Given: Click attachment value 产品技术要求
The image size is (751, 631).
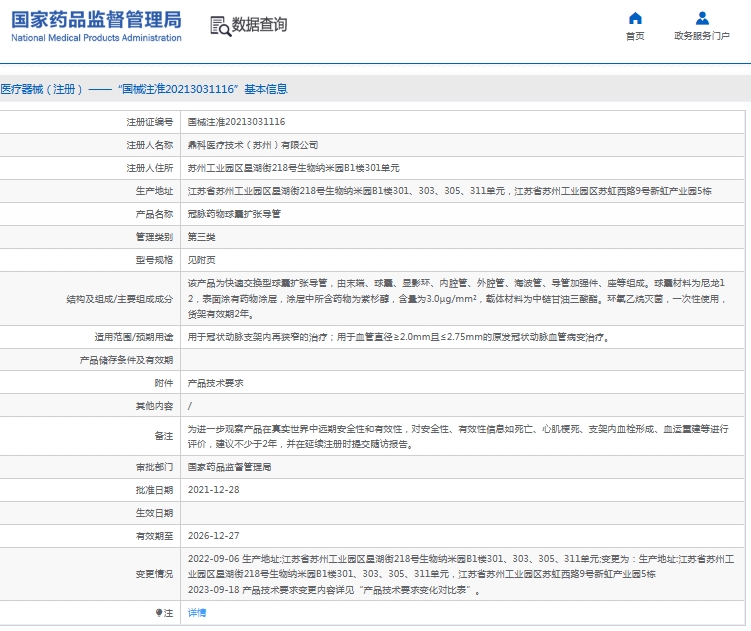Looking at the screenshot, I should point(216,383).
